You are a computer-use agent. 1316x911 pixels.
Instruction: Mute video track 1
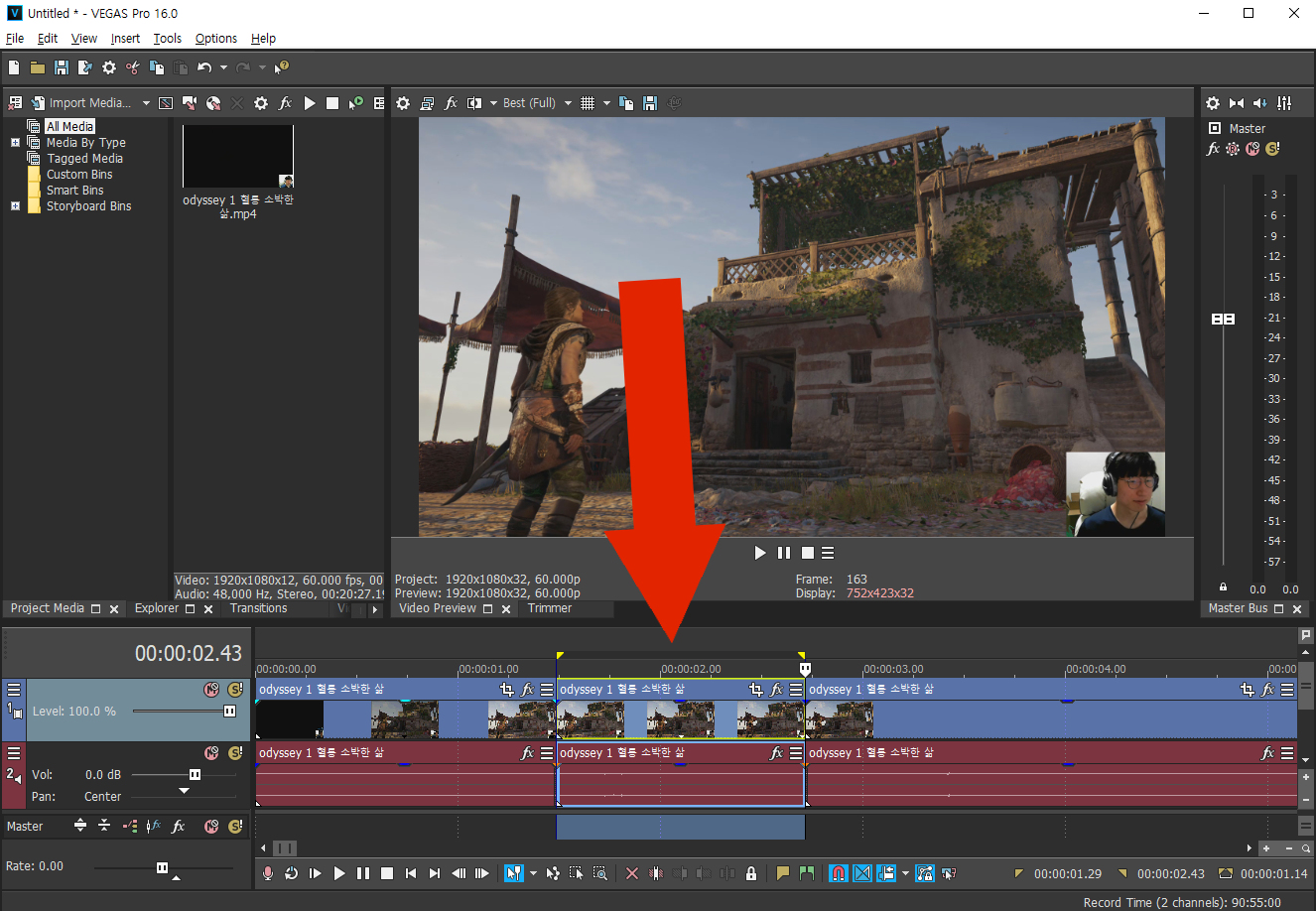211,689
